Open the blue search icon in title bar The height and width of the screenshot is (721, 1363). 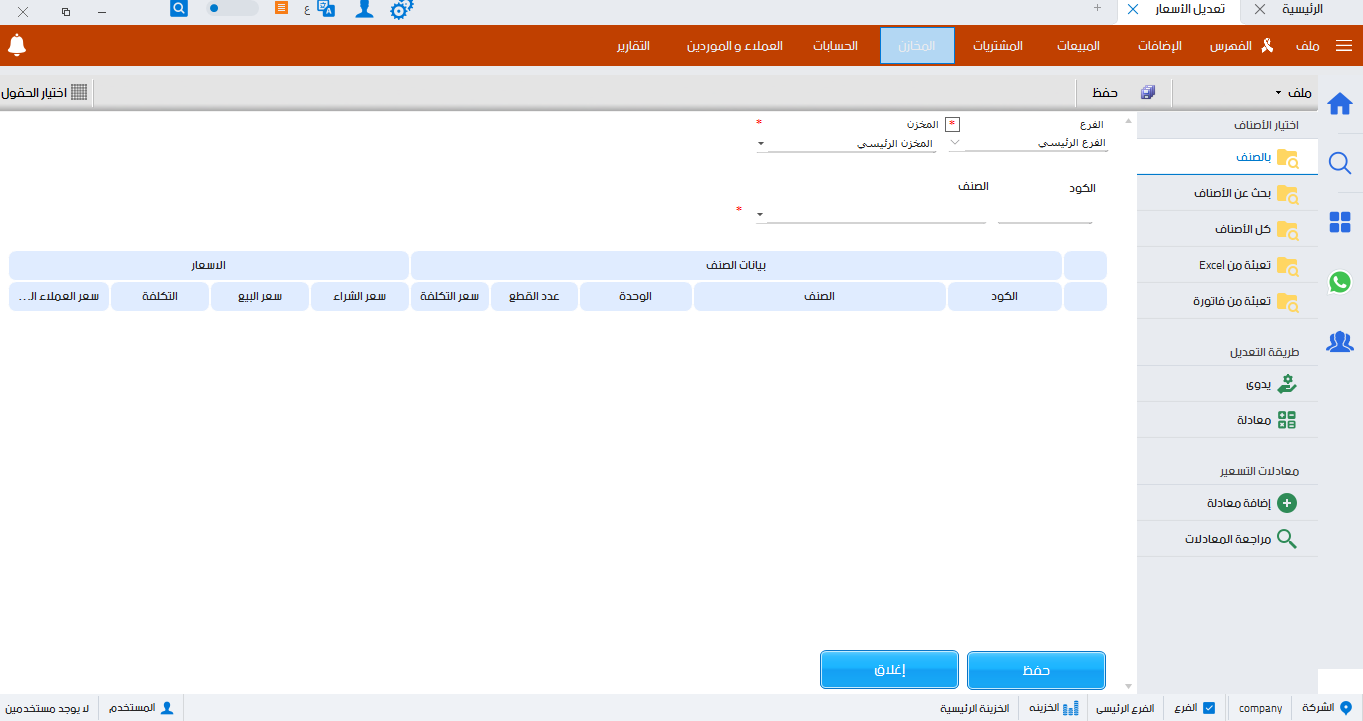[179, 8]
